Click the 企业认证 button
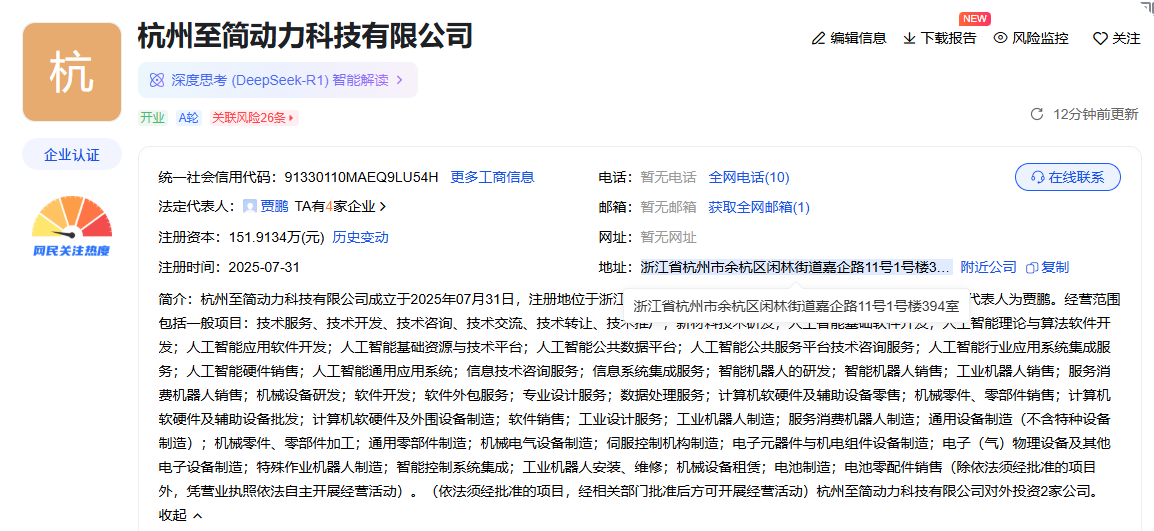The height and width of the screenshot is (531, 1154). [71, 155]
